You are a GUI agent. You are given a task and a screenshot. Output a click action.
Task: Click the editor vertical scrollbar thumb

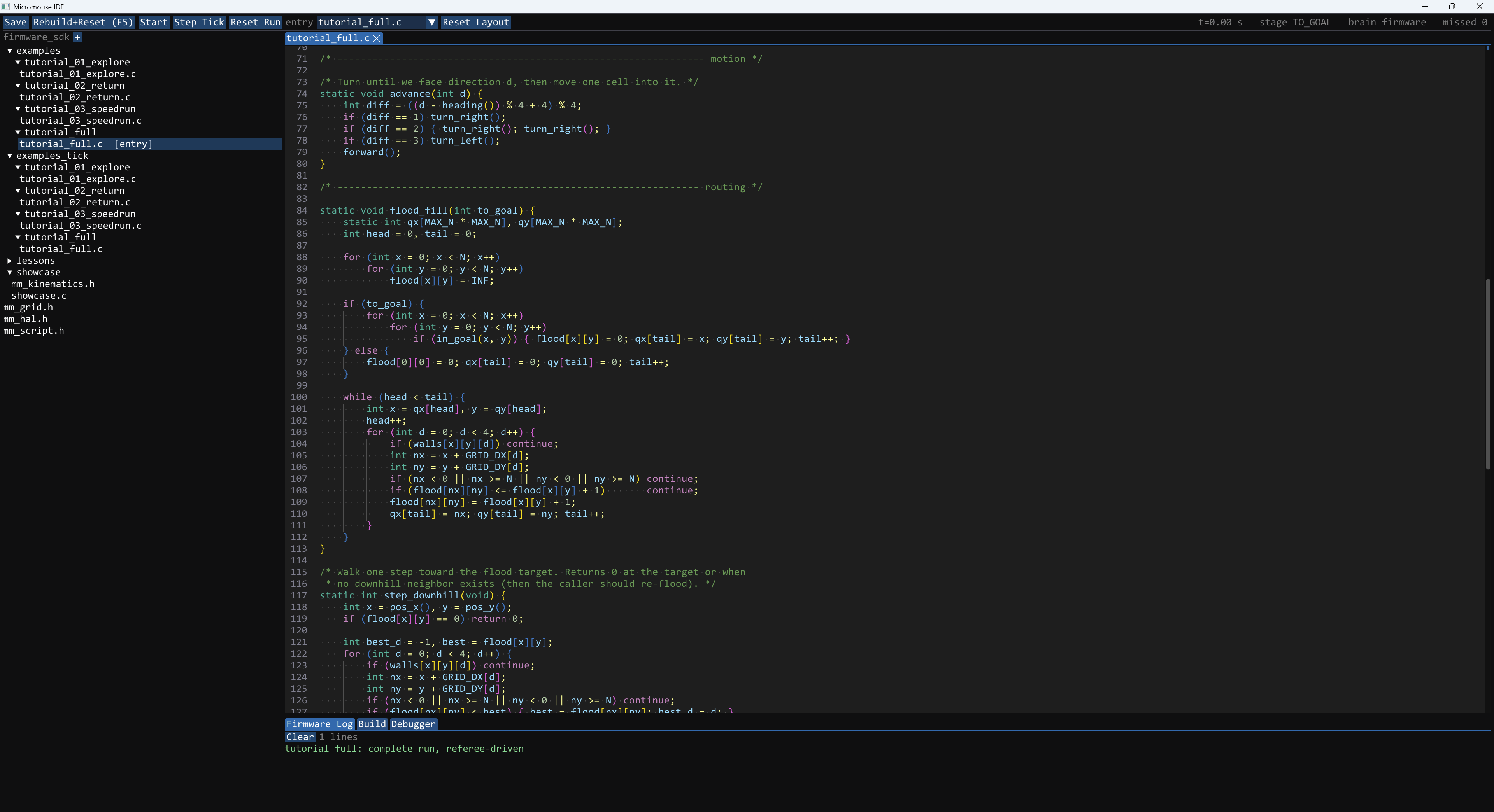(x=1488, y=374)
